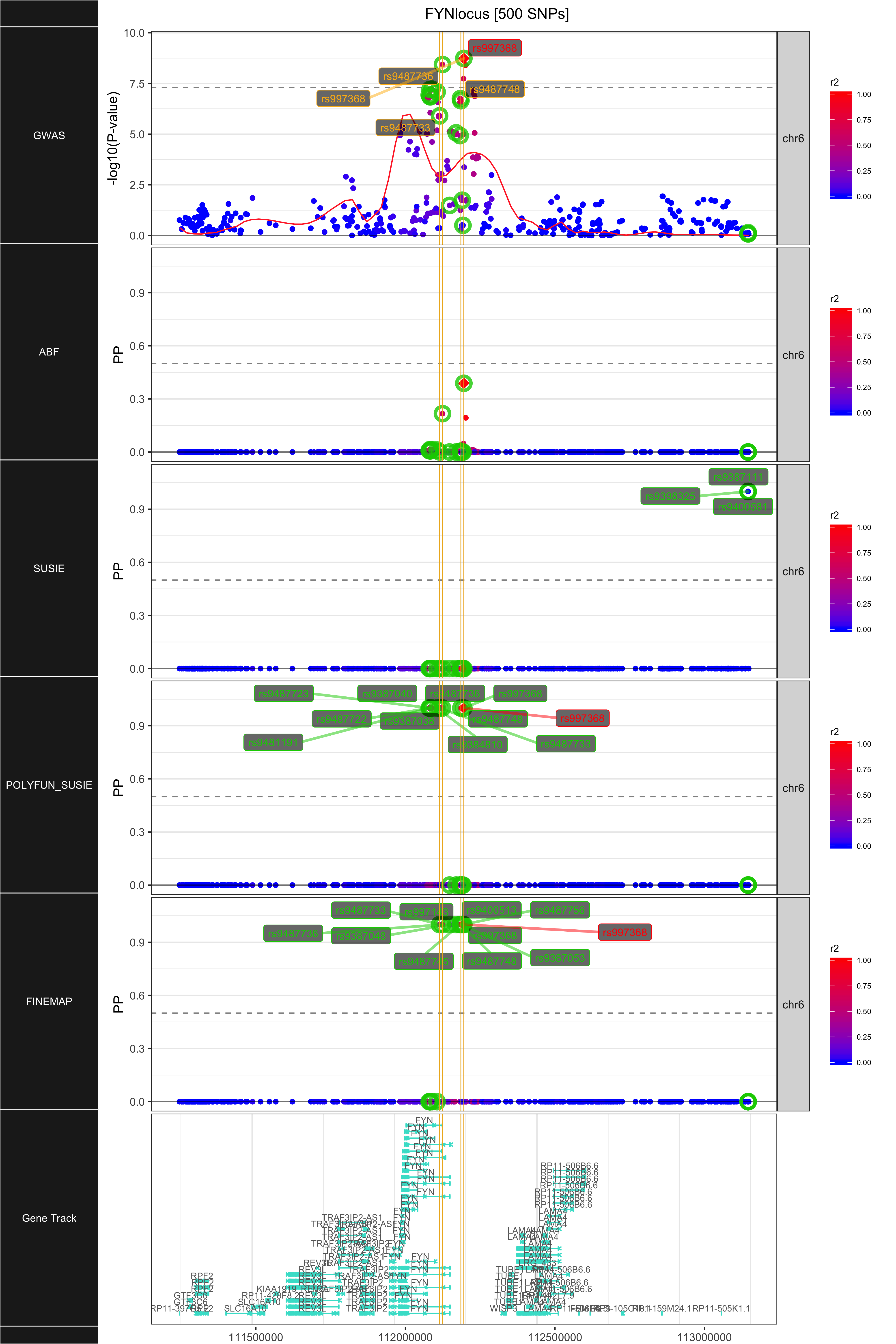Viewport: 896px width, 1344px height.
Task: Select the ABF panel label
Action: [x=49, y=352]
